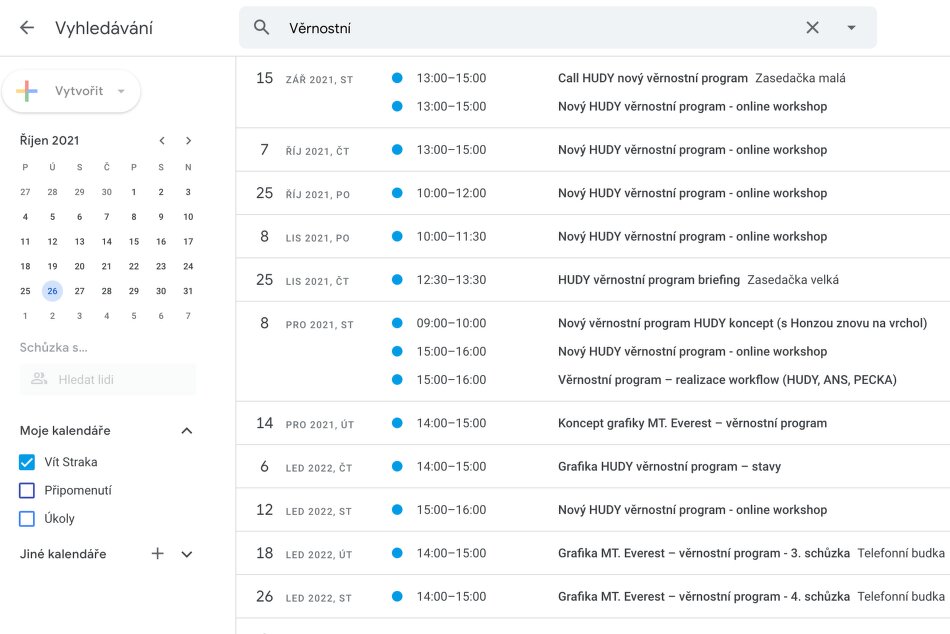The image size is (950, 634).
Task: Enable the Úkoly calendar checkbox
Action: [x=27, y=519]
